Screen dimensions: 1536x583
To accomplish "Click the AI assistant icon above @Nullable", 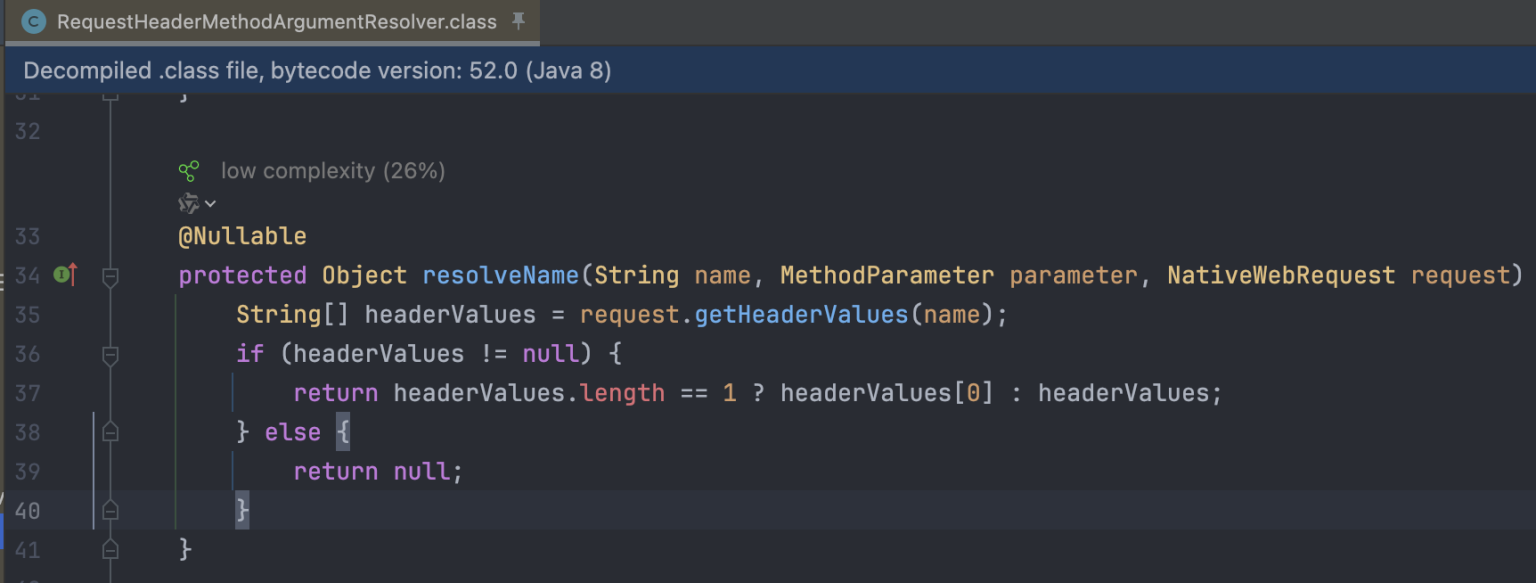I will tap(188, 204).
